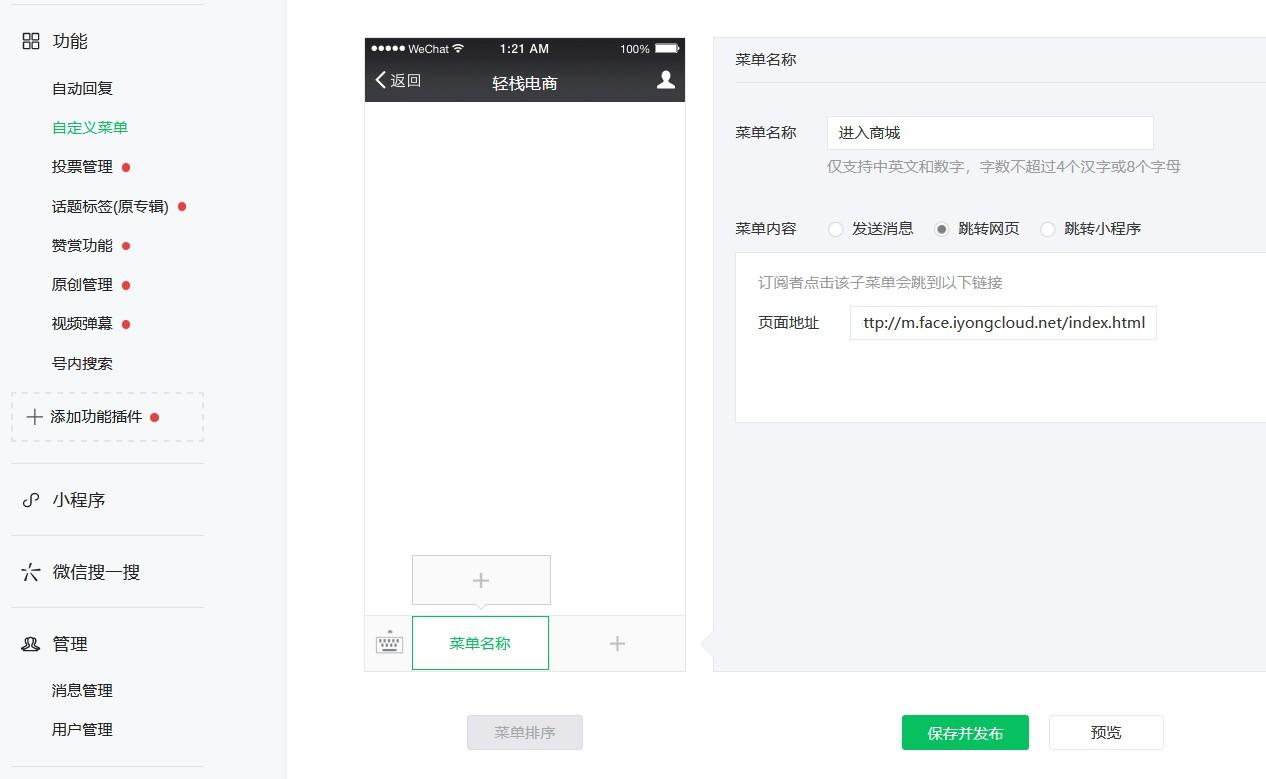The image size is (1266, 779).
Task: Click the 小程序 section heading
Action: click(79, 500)
